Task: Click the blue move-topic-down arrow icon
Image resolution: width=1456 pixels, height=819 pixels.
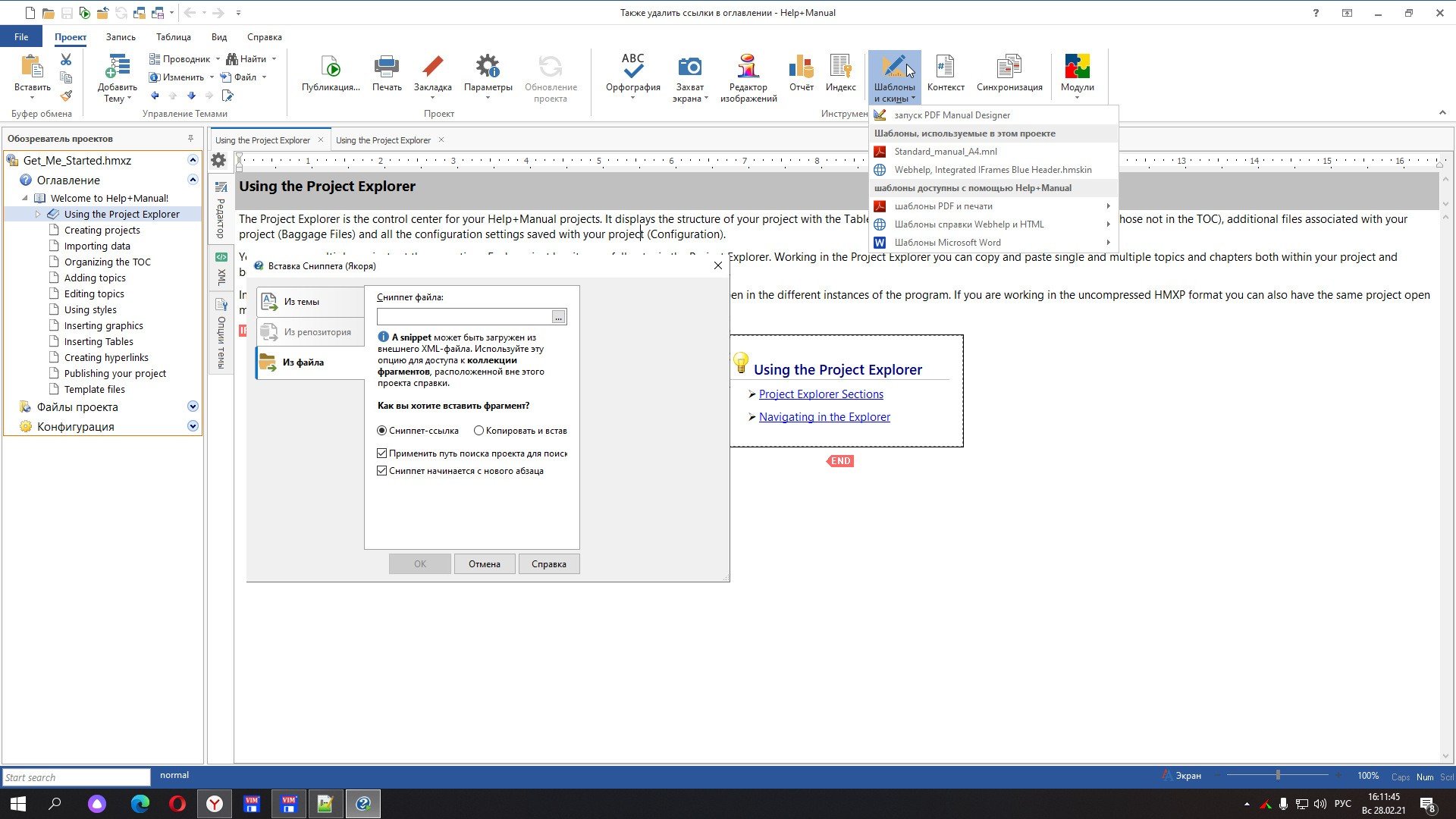Action: coord(191,96)
